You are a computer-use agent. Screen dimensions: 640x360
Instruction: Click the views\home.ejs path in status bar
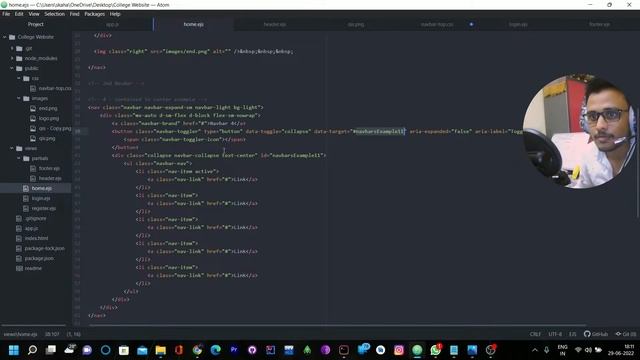[20, 334]
